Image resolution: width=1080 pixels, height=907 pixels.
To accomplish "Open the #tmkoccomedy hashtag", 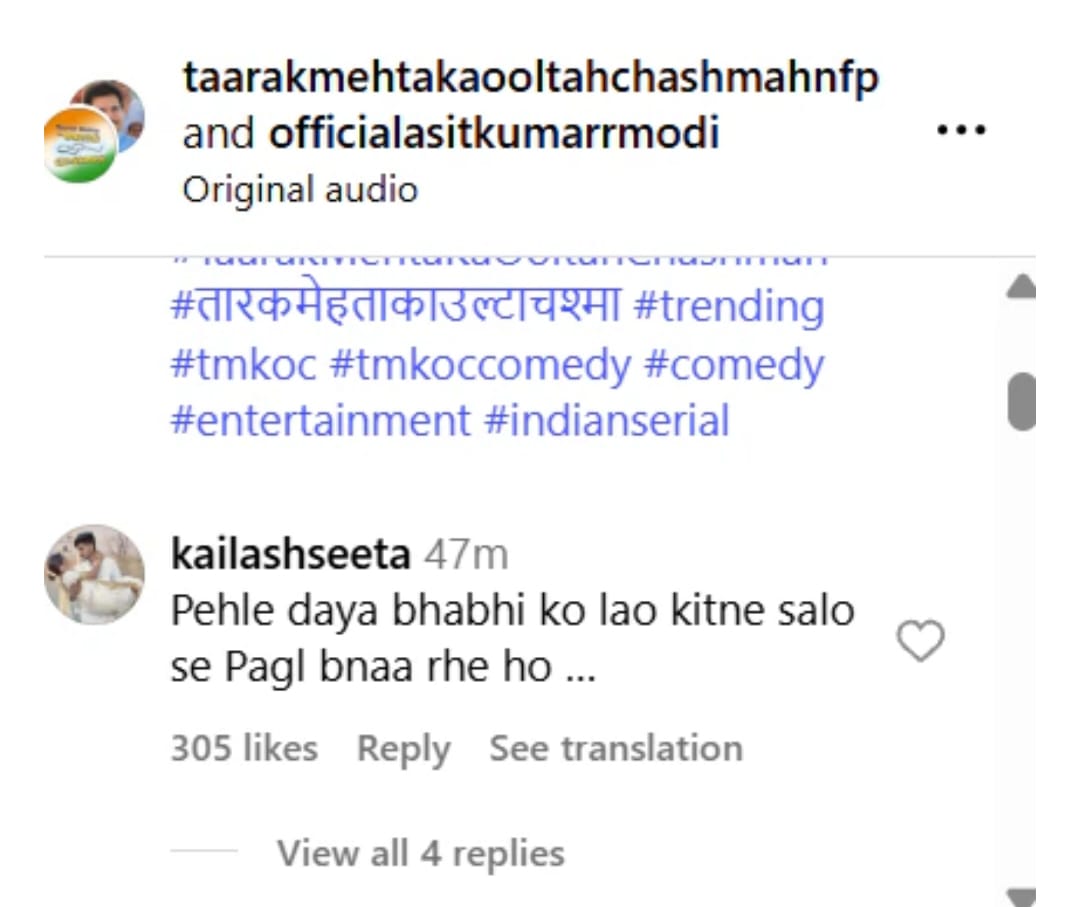I will coord(480,365).
